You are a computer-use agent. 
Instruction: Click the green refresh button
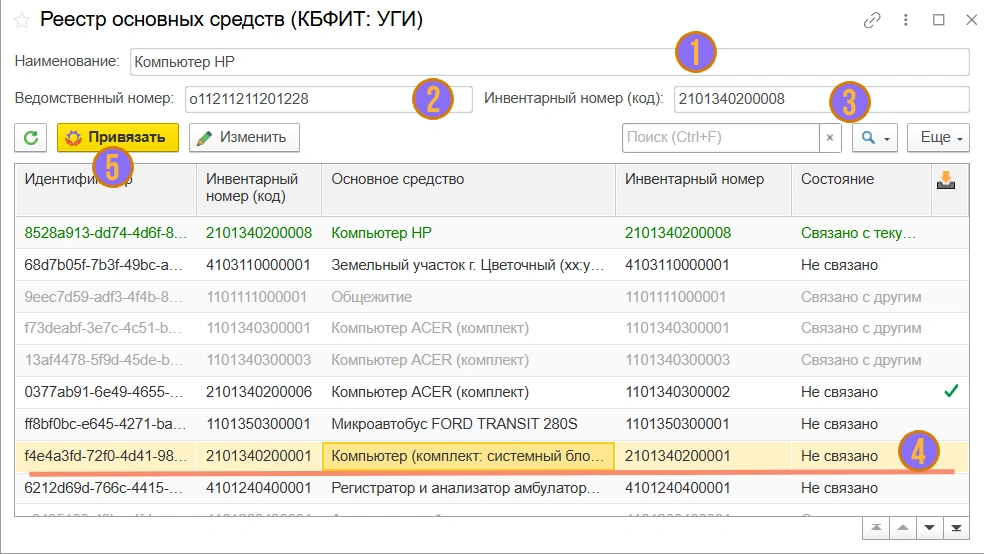pyautogui.click(x=31, y=137)
